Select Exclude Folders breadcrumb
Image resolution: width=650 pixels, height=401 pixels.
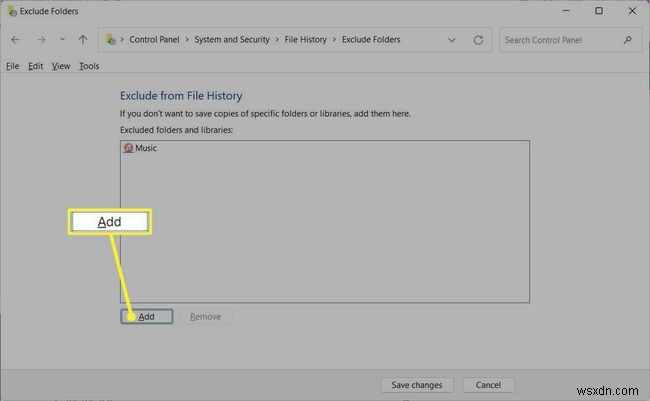coord(371,39)
